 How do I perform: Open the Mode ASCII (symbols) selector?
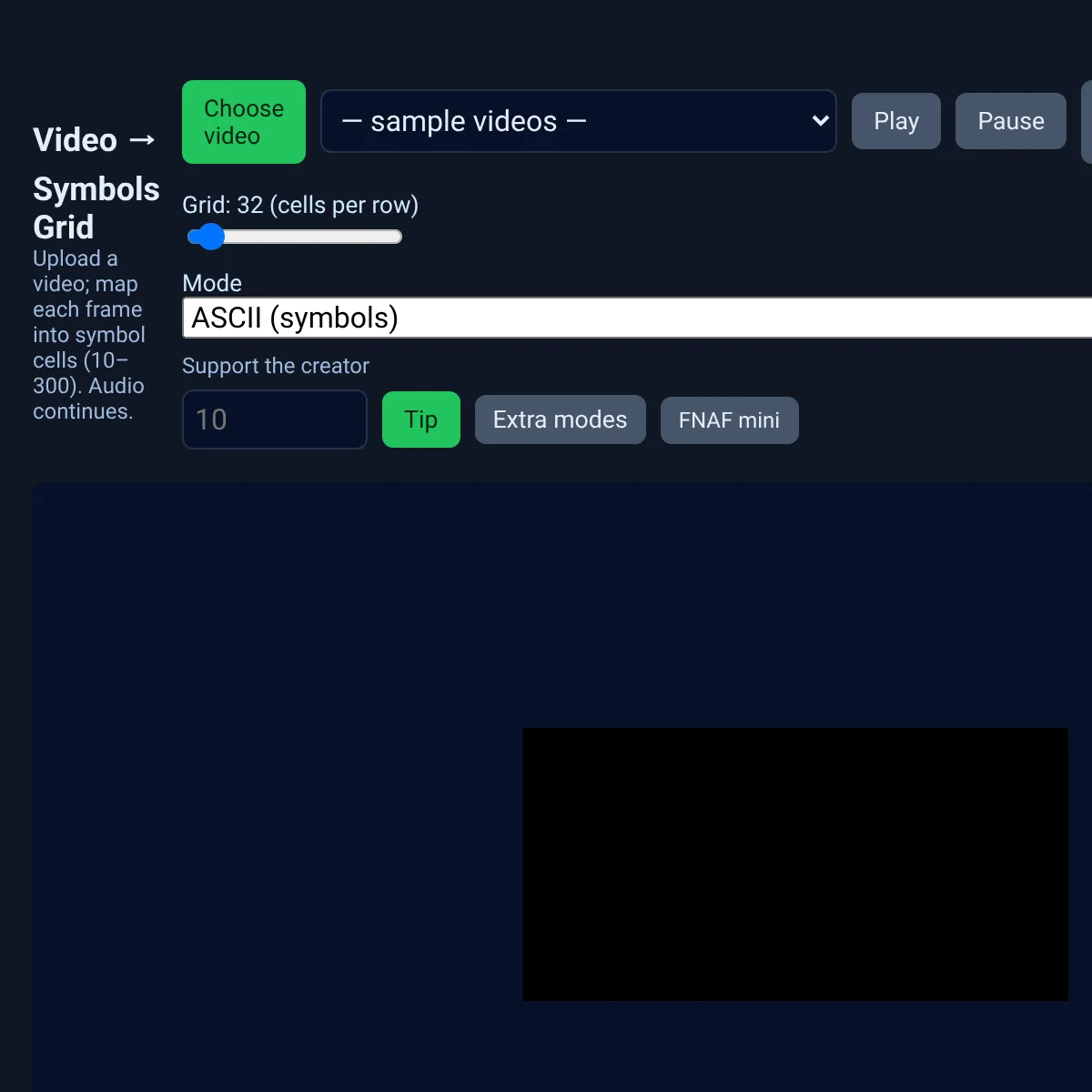(637, 318)
